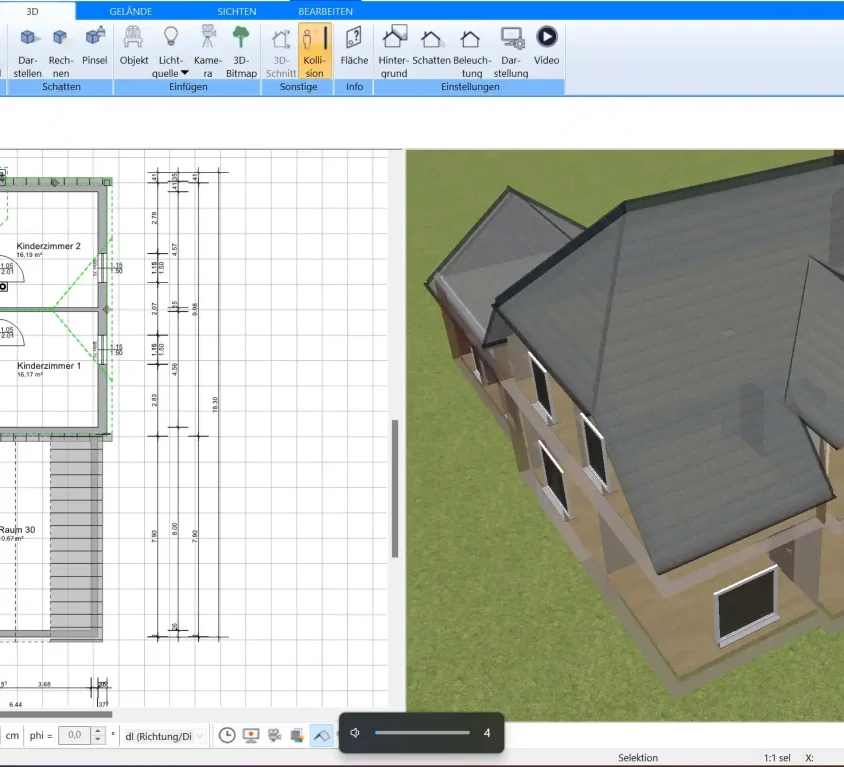This screenshot has height=767, width=844.
Task: Click the 18.30 dimension value
Action: 215,404
